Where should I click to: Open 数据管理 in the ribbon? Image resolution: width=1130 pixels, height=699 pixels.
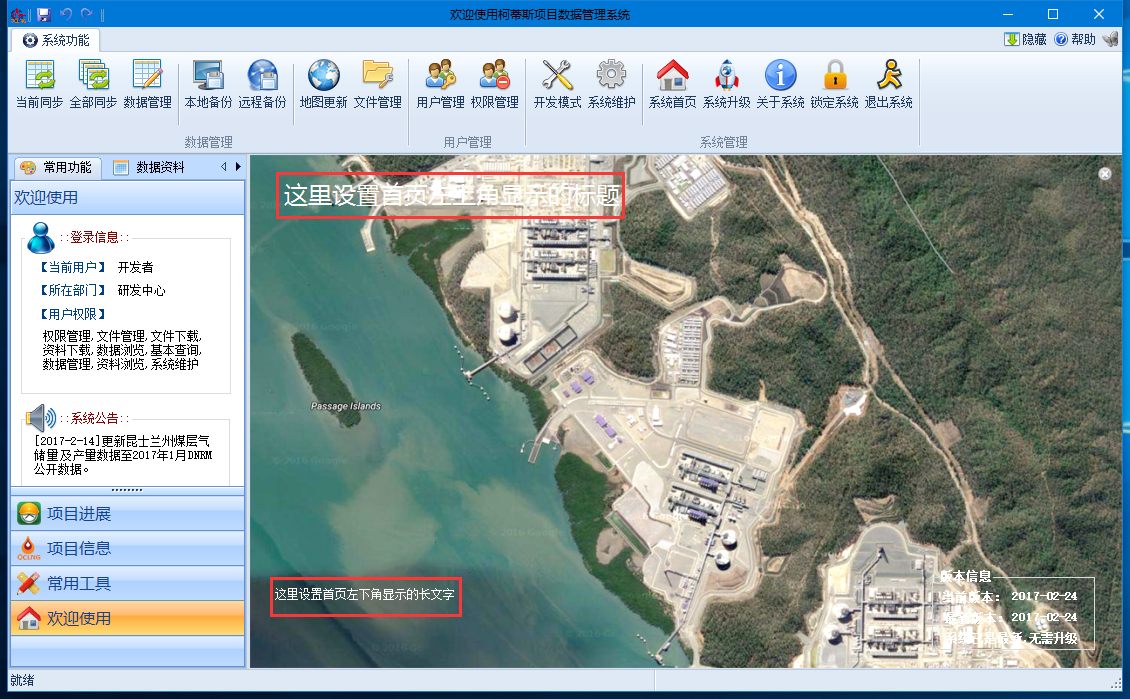coord(147,77)
